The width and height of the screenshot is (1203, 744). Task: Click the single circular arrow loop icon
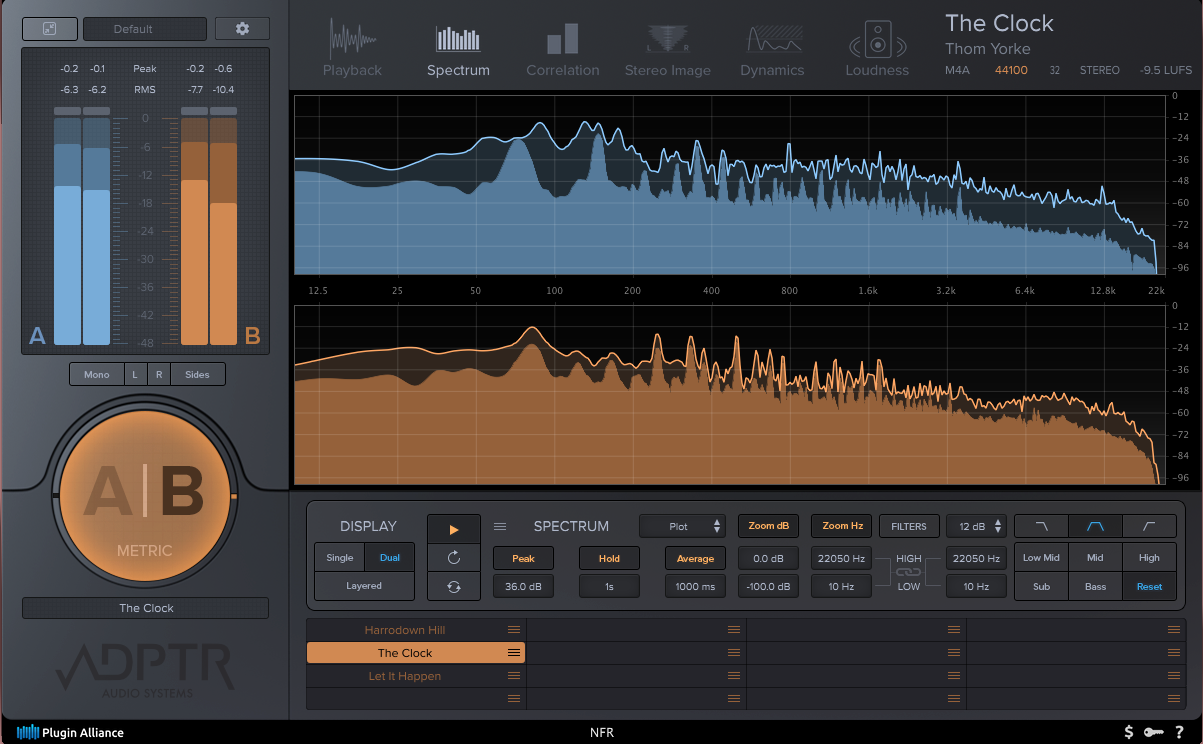pos(454,558)
